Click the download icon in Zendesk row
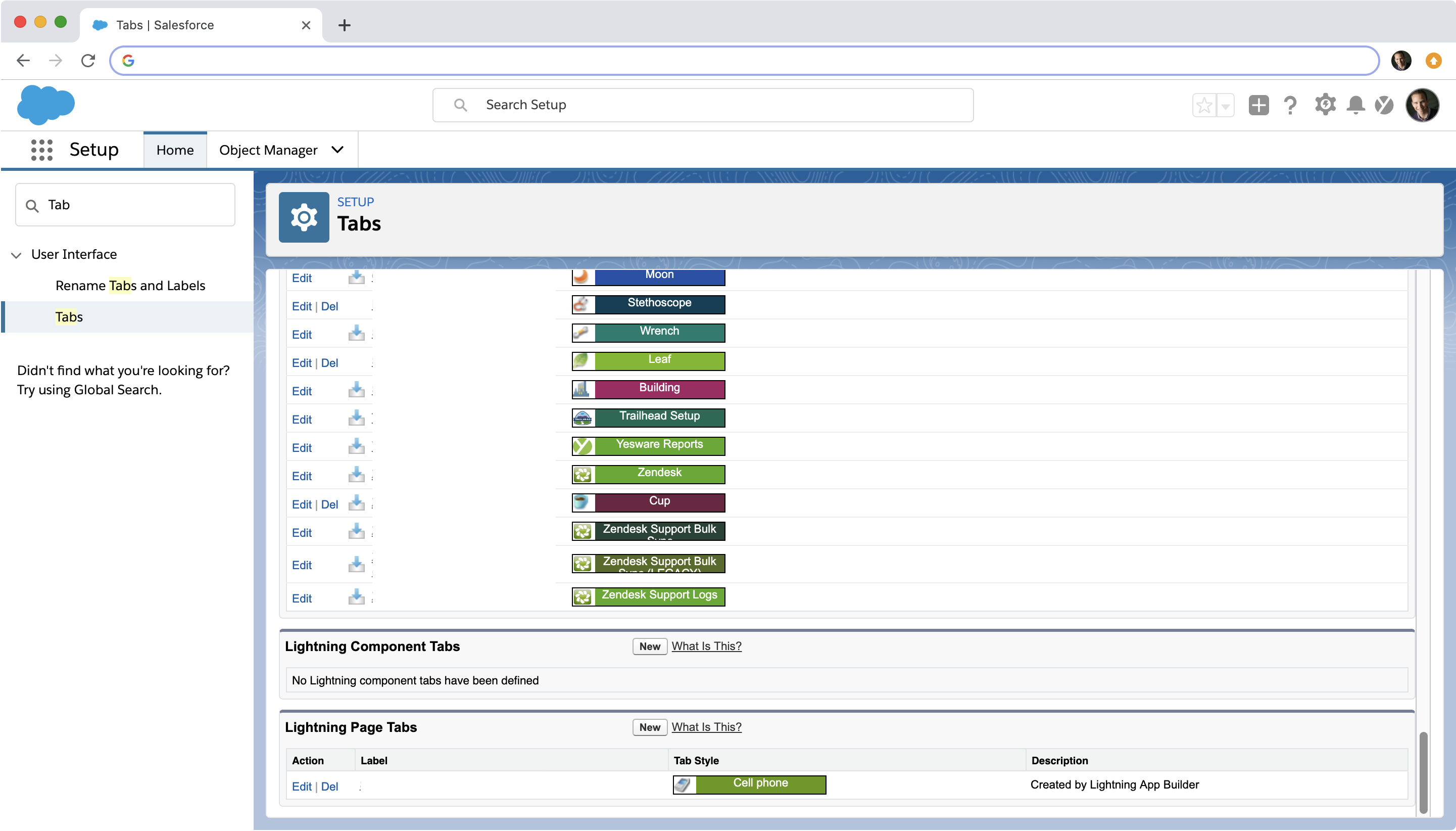The width and height of the screenshot is (1456, 831). coord(357,474)
